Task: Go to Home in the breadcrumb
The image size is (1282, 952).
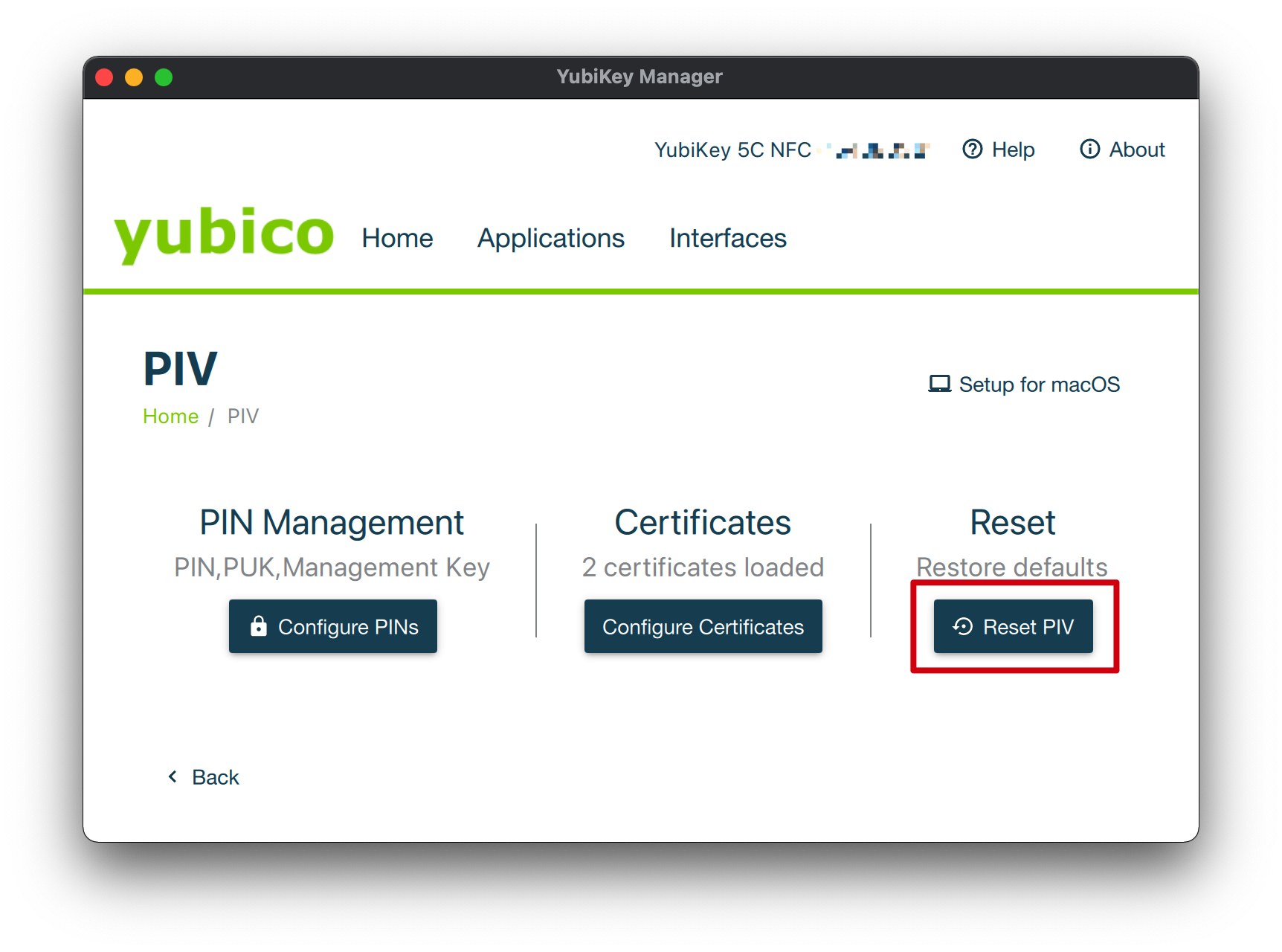Action: click(x=170, y=416)
